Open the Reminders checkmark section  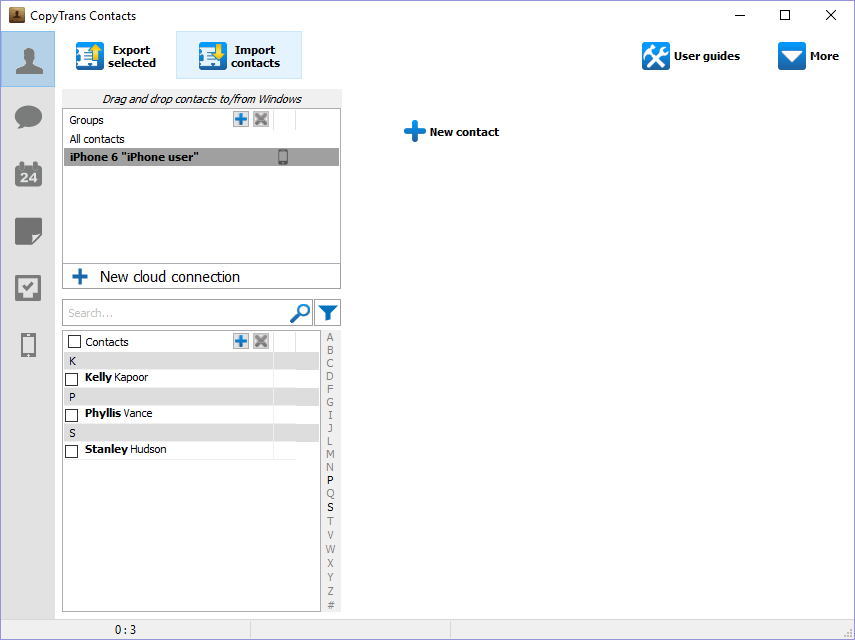[28, 288]
